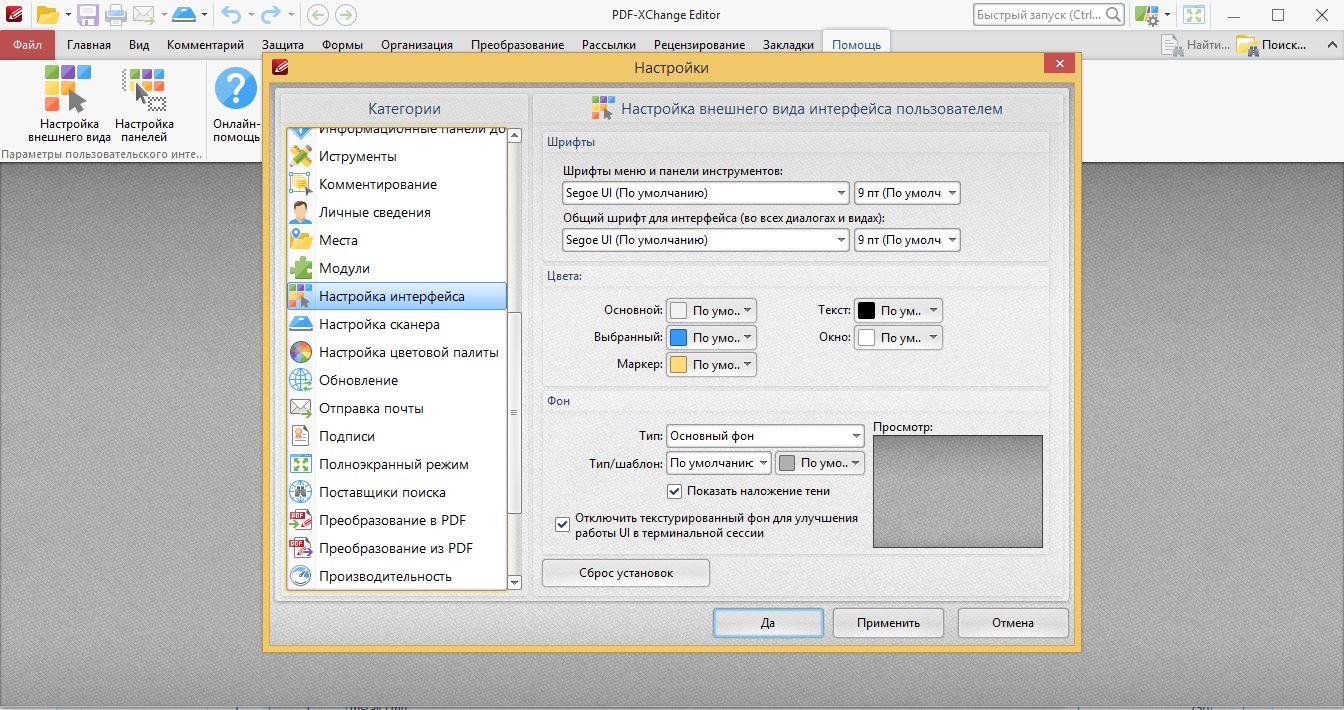1344x710 pixels.
Task: Expand the Тип Основной фон dropdown
Action: pos(765,436)
